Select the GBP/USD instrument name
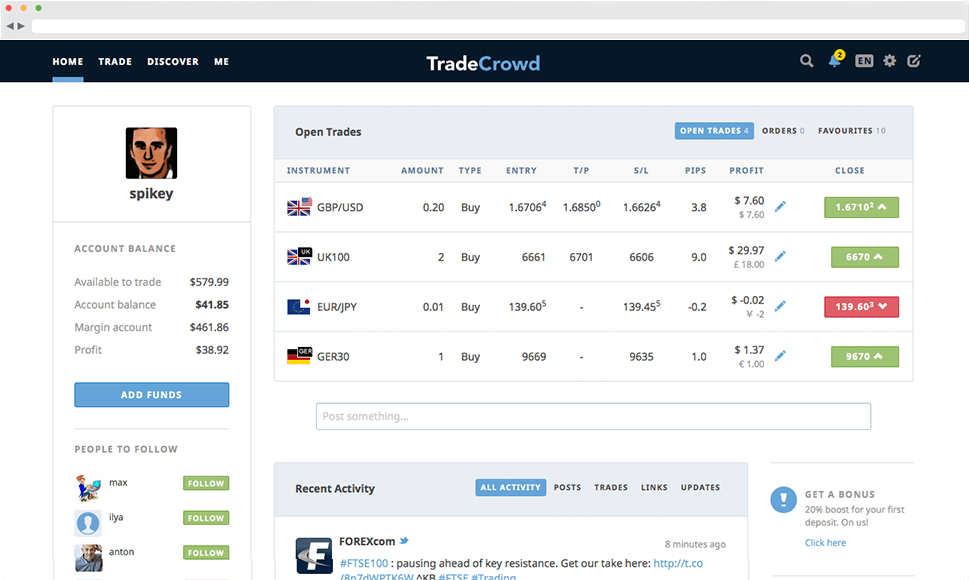The width and height of the screenshot is (969, 580). [341, 207]
